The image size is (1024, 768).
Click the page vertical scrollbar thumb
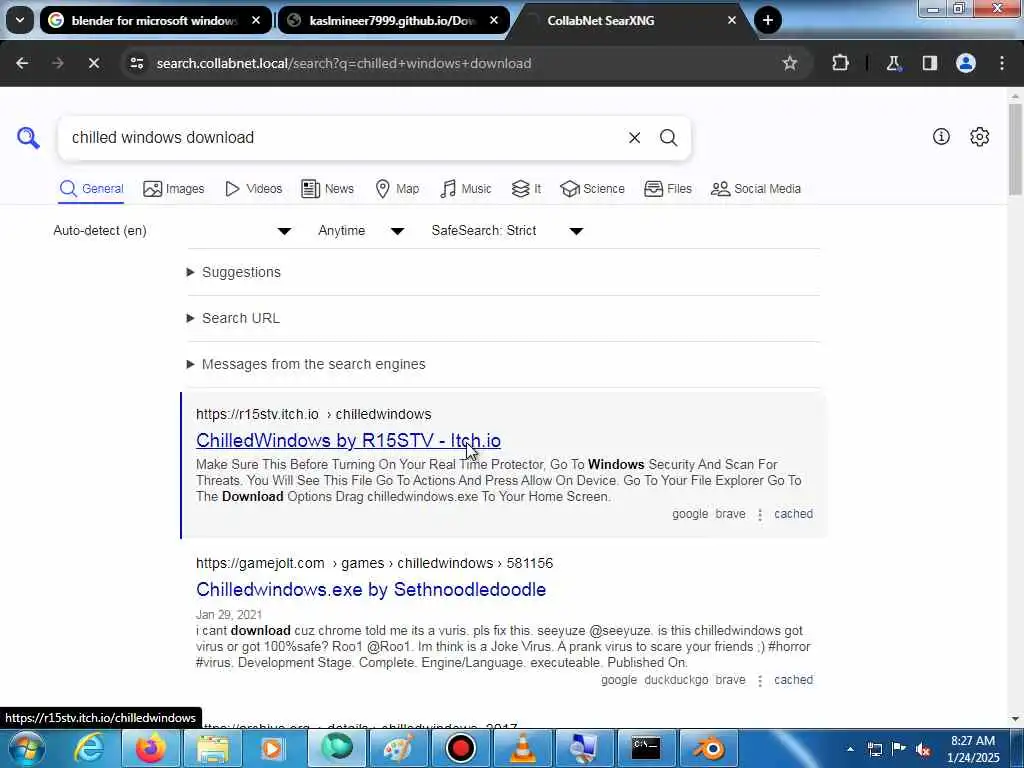coord(1015,149)
